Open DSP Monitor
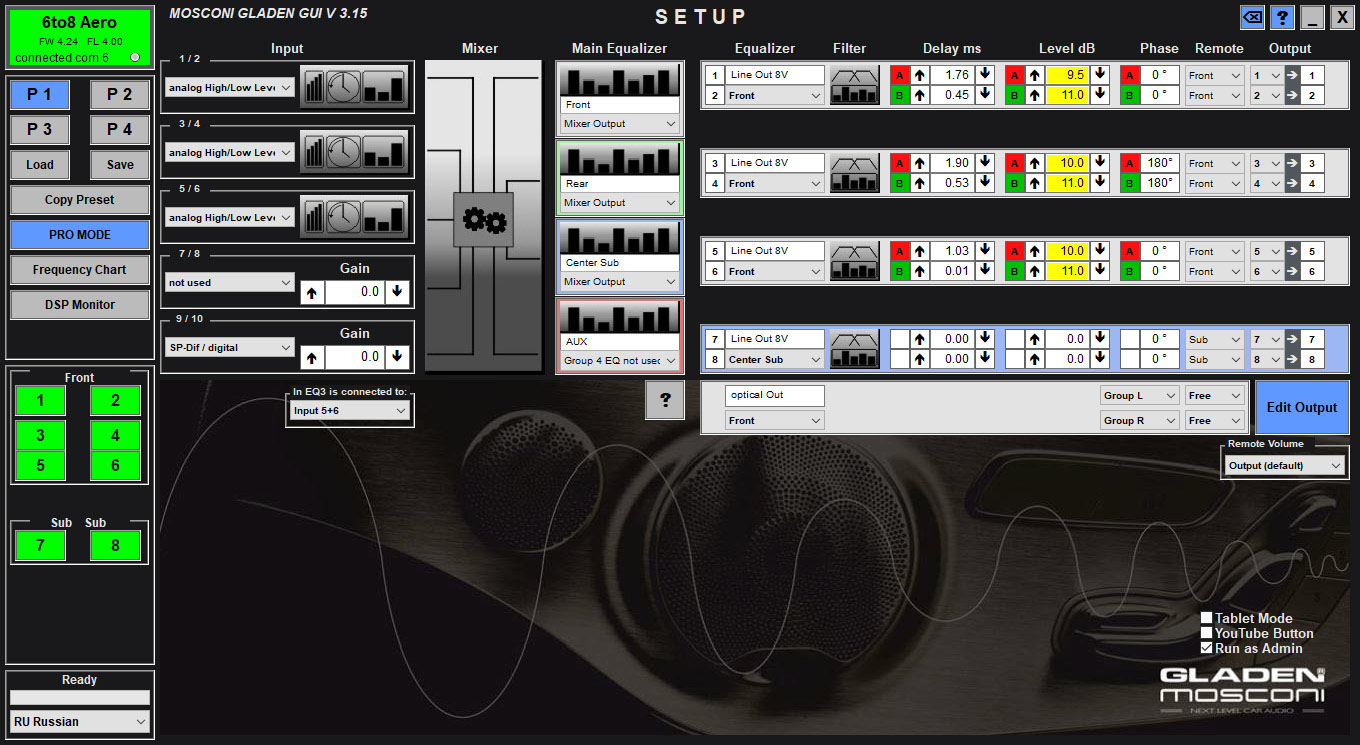Viewport: 1360px width, 745px height. click(x=80, y=304)
